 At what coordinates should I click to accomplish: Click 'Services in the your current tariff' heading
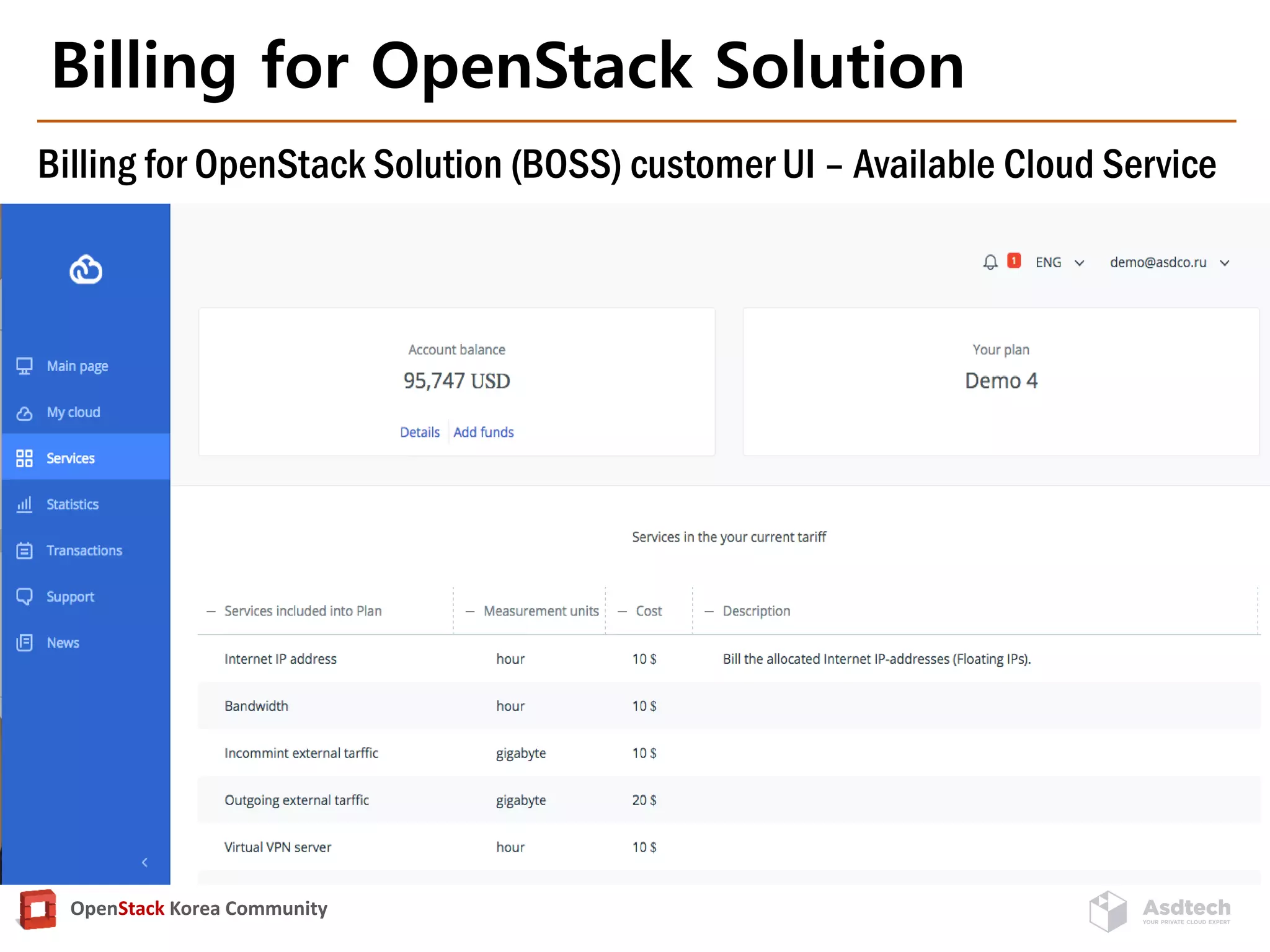[729, 537]
